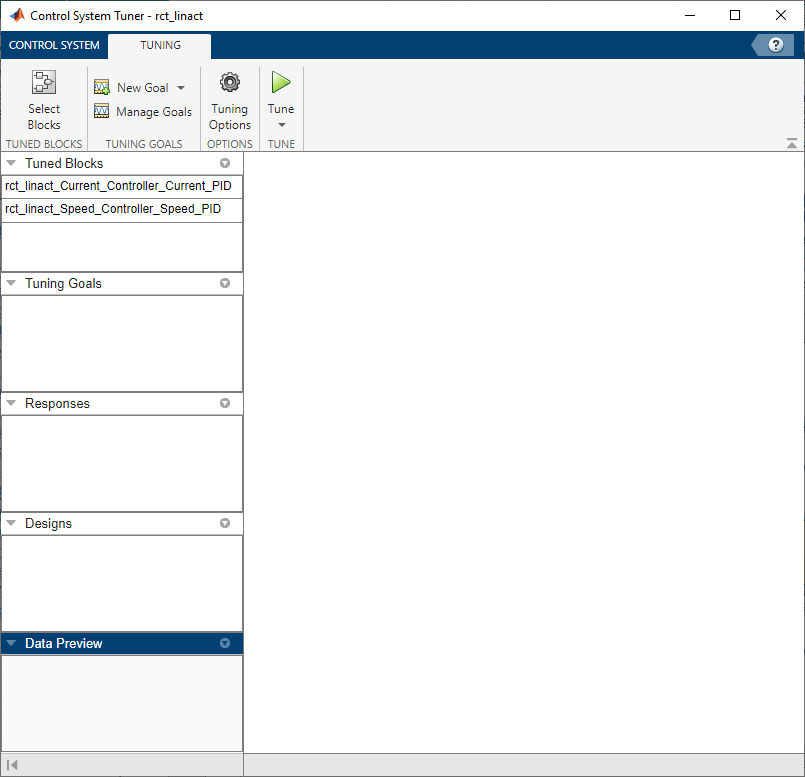805x777 pixels.
Task: Collapse the Tuning Goals panel
Action: pyautogui.click(x=12, y=284)
